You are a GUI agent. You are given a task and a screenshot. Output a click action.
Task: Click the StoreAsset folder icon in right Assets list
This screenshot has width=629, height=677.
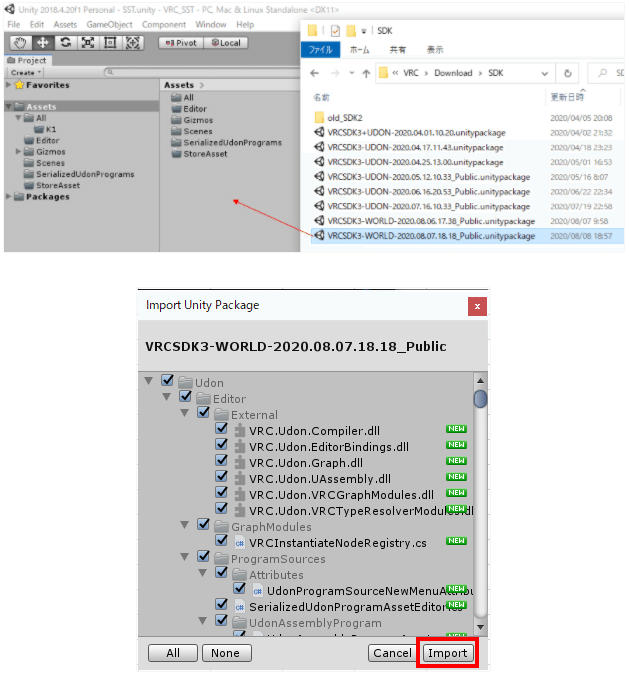(176, 154)
